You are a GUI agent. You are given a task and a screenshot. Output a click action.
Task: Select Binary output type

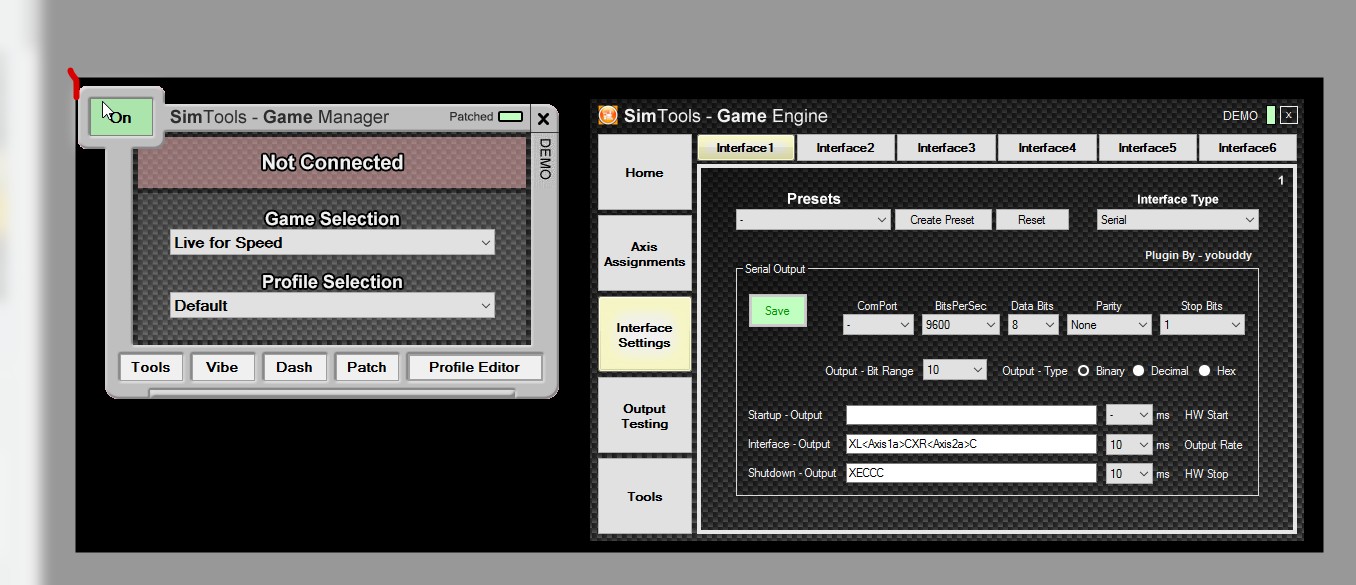[x=1083, y=371]
